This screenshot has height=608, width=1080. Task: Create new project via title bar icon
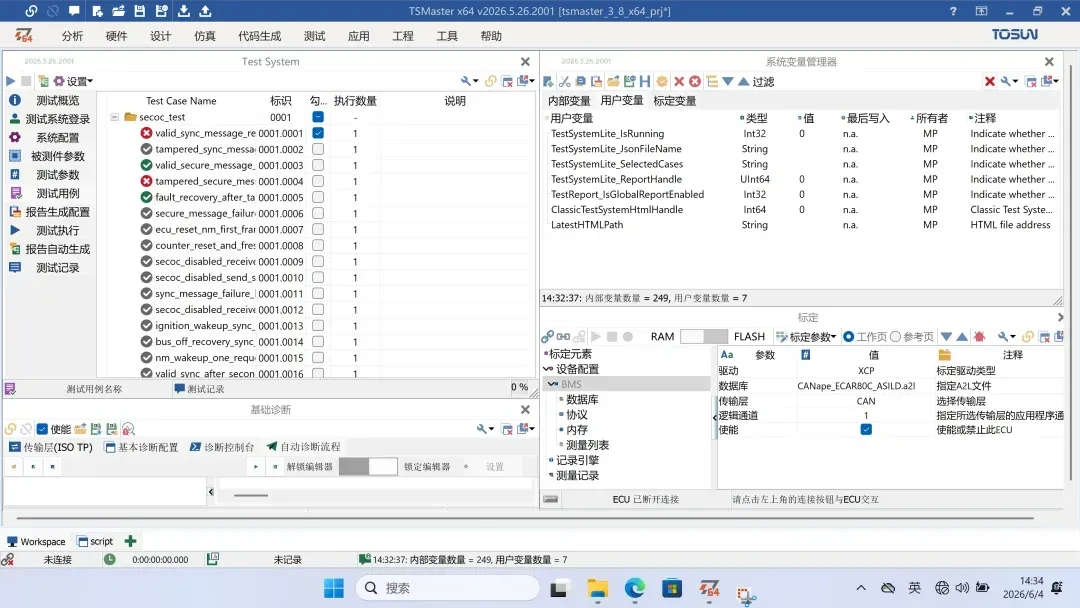coord(97,11)
